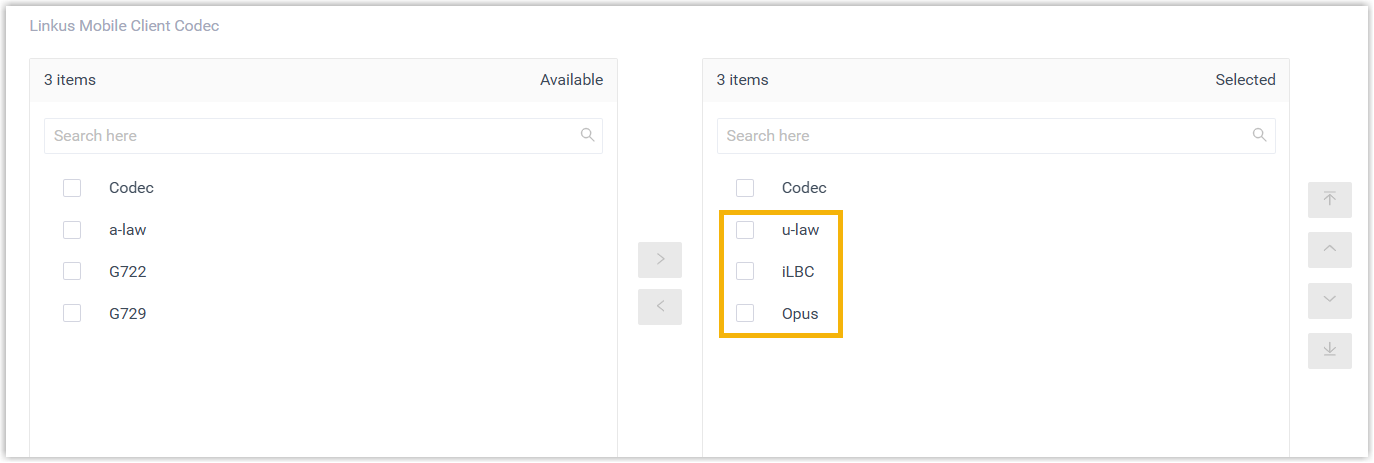
Task: Check the iLBC codec checkbox
Action: coord(745,272)
